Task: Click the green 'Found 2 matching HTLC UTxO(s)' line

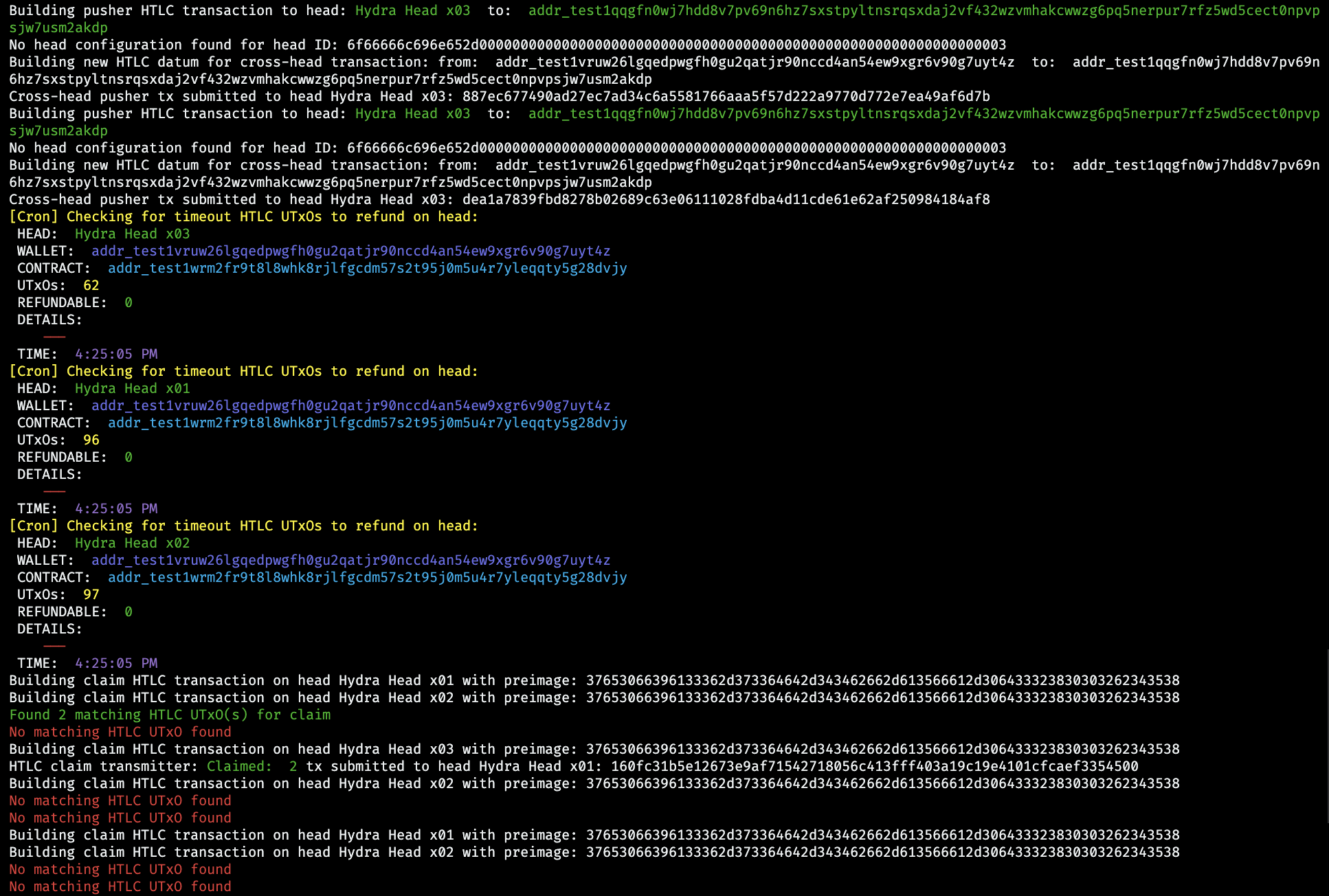Action: click(170, 715)
